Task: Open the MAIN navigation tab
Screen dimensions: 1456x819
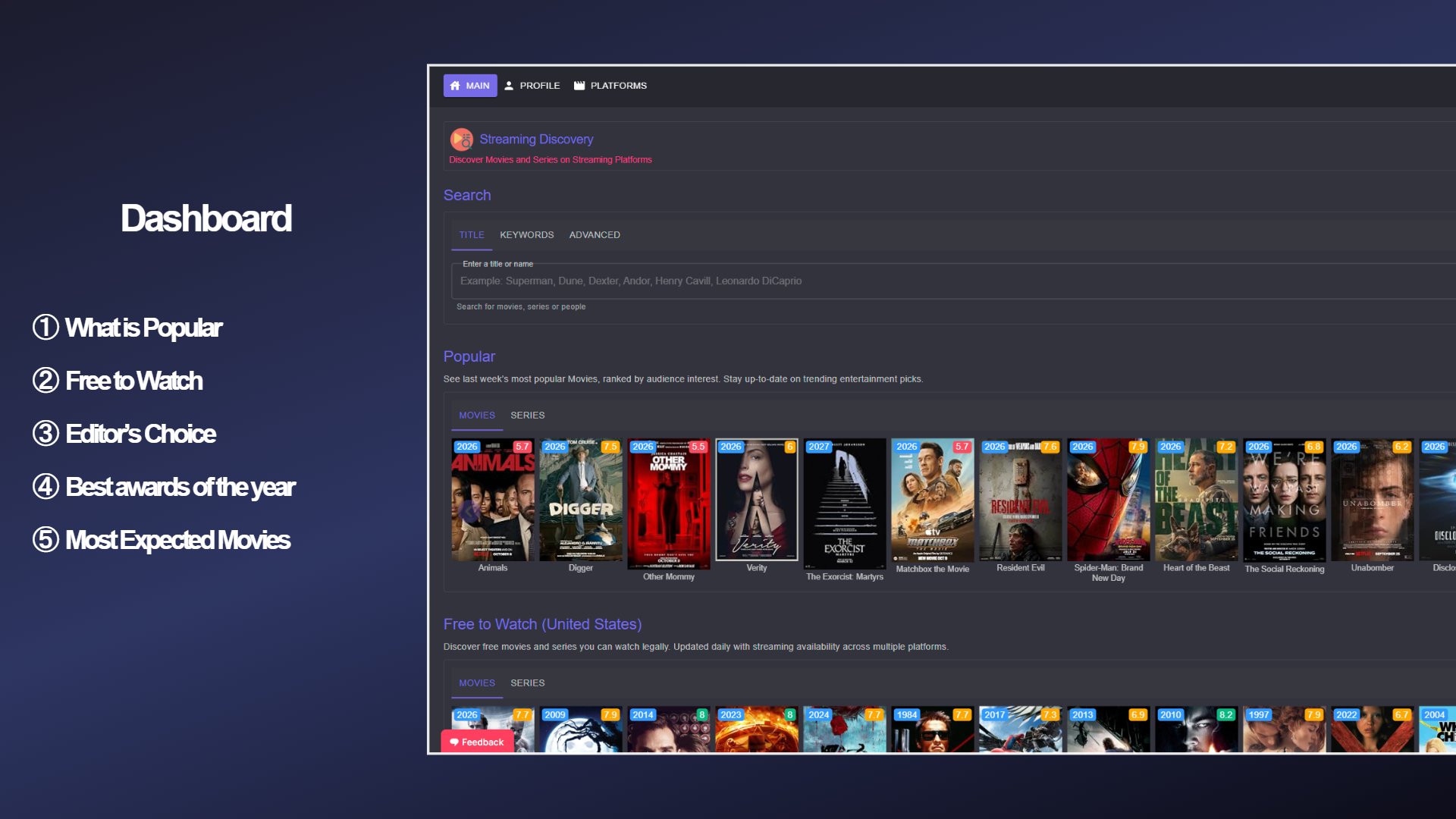Action: coord(470,86)
